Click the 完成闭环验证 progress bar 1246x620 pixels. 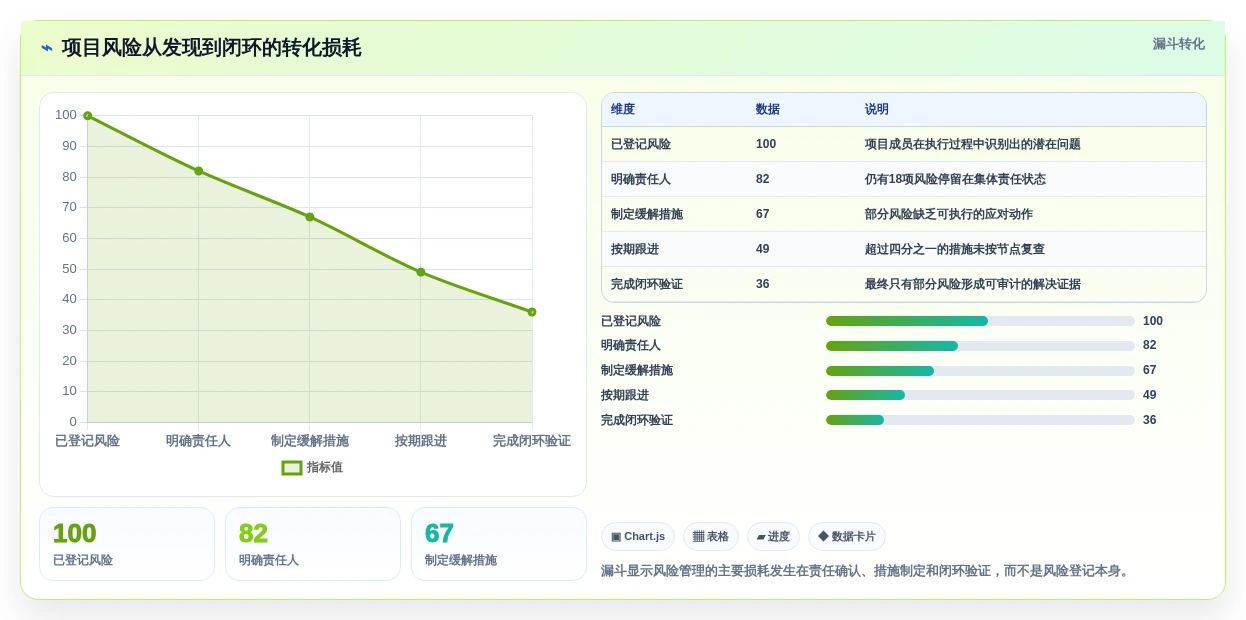980,420
